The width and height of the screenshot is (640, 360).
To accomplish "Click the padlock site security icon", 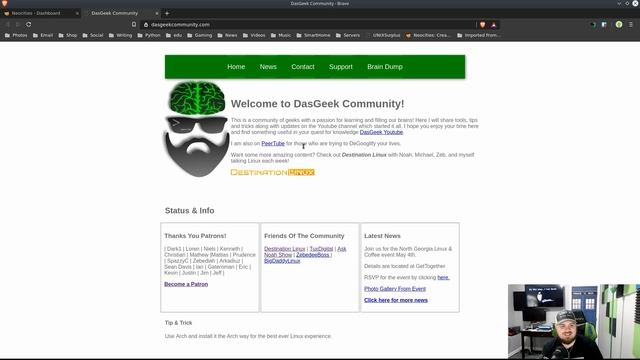I will [146, 24].
